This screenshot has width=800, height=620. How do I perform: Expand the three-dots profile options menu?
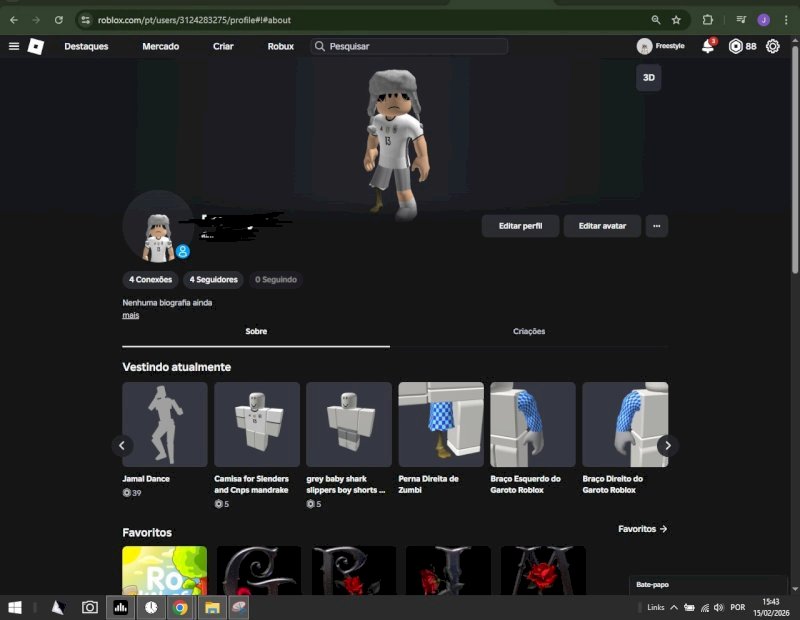(656, 226)
